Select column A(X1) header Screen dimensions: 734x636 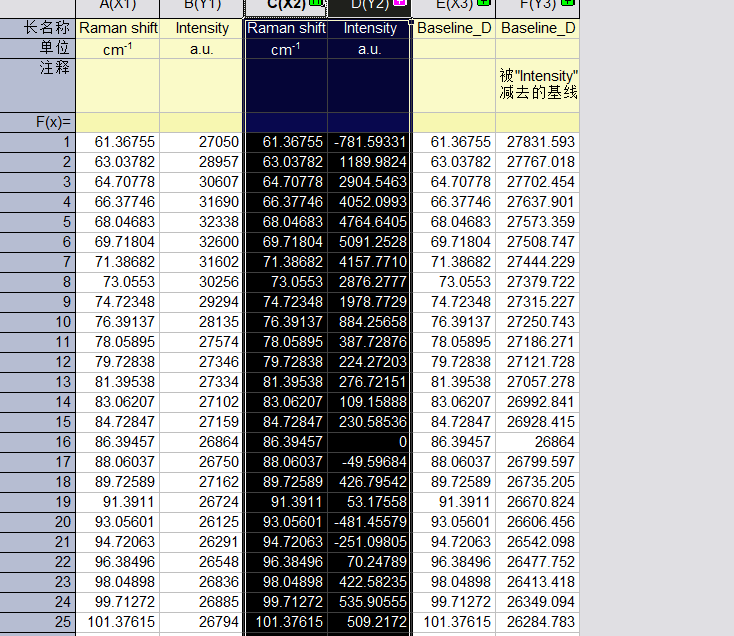117,7
